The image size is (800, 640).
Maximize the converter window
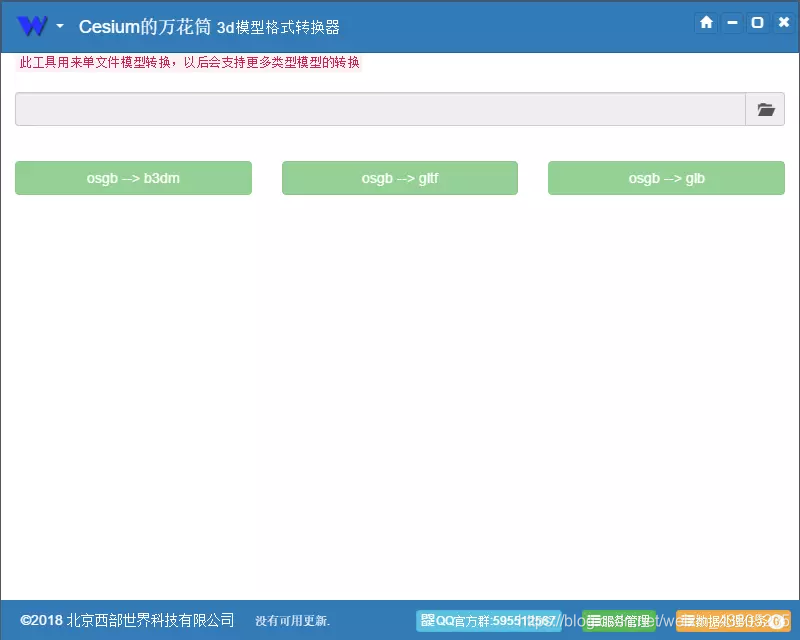(758, 23)
